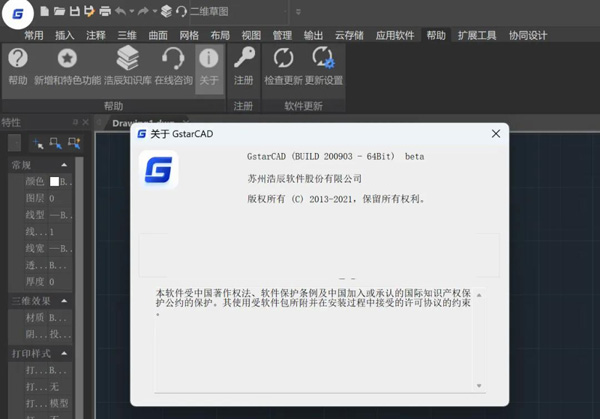Open 更新设置 update settings icon
The width and height of the screenshot is (600, 419).
point(324,66)
